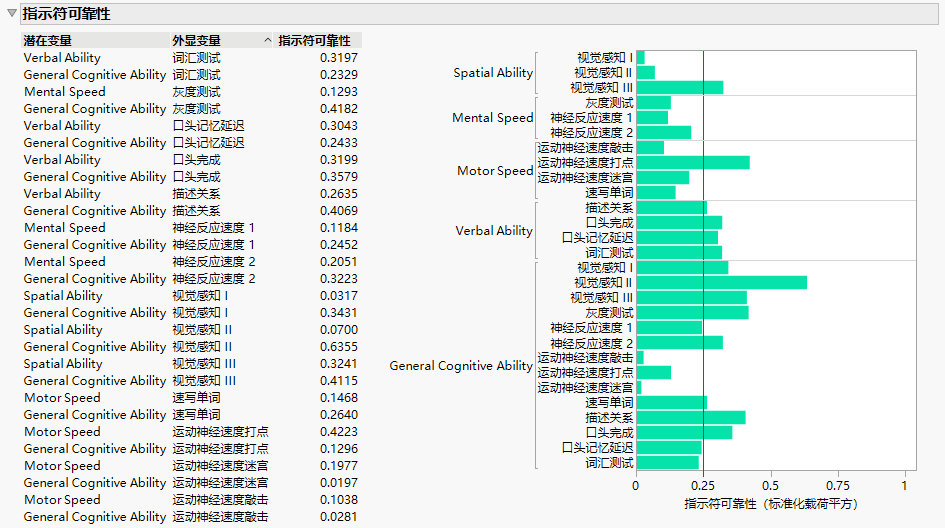Click the sort caret on 外显变量 column
This screenshot has height=528, width=945.
(x=267, y=40)
